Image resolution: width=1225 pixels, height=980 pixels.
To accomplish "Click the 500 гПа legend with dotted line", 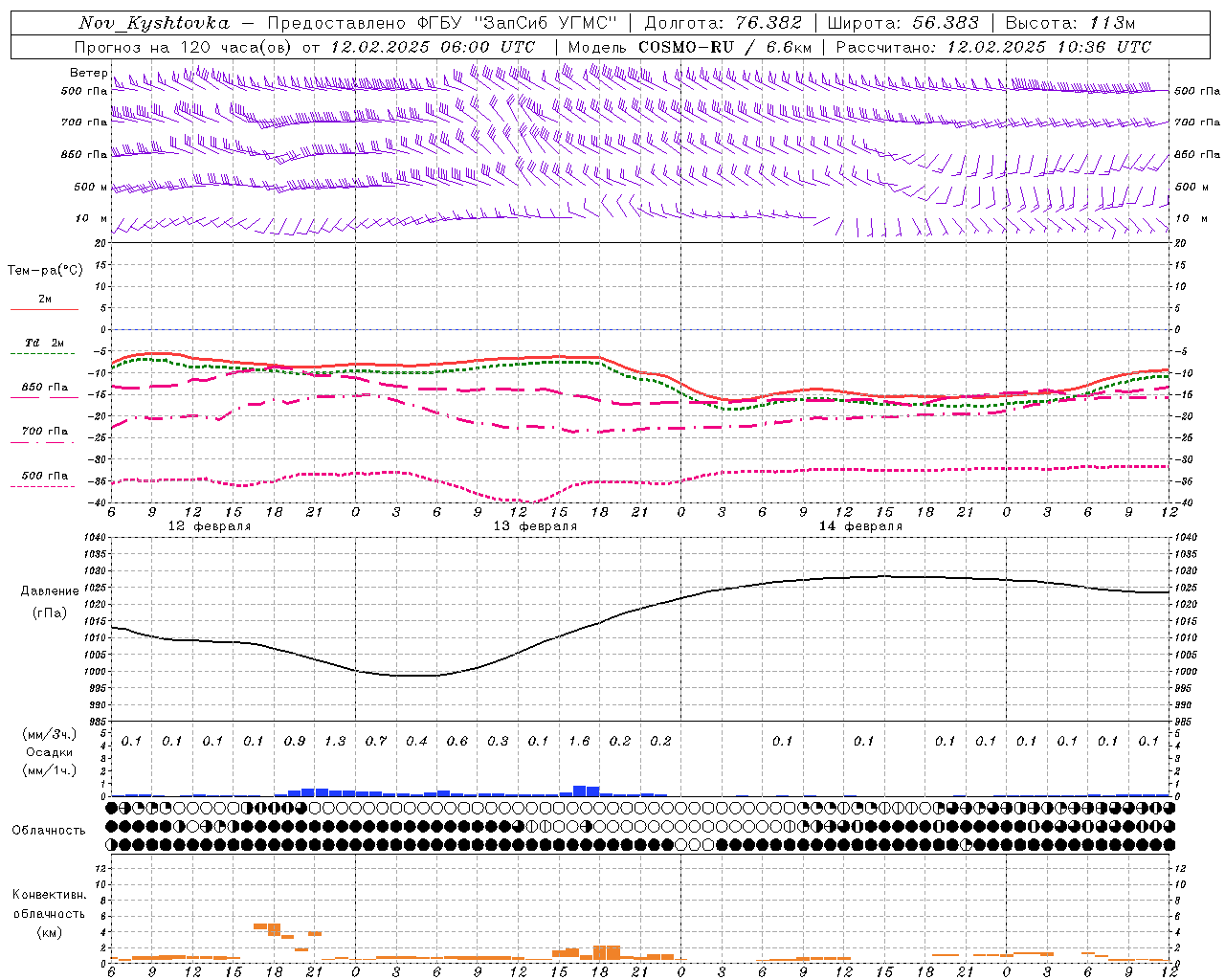I will pos(44,476).
